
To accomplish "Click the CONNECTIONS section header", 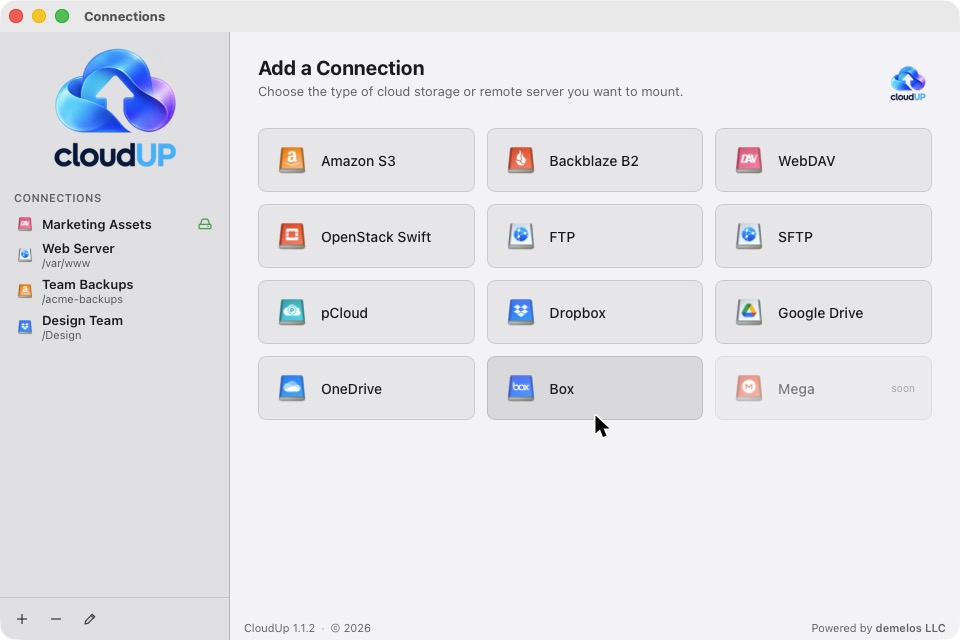I will click(58, 198).
